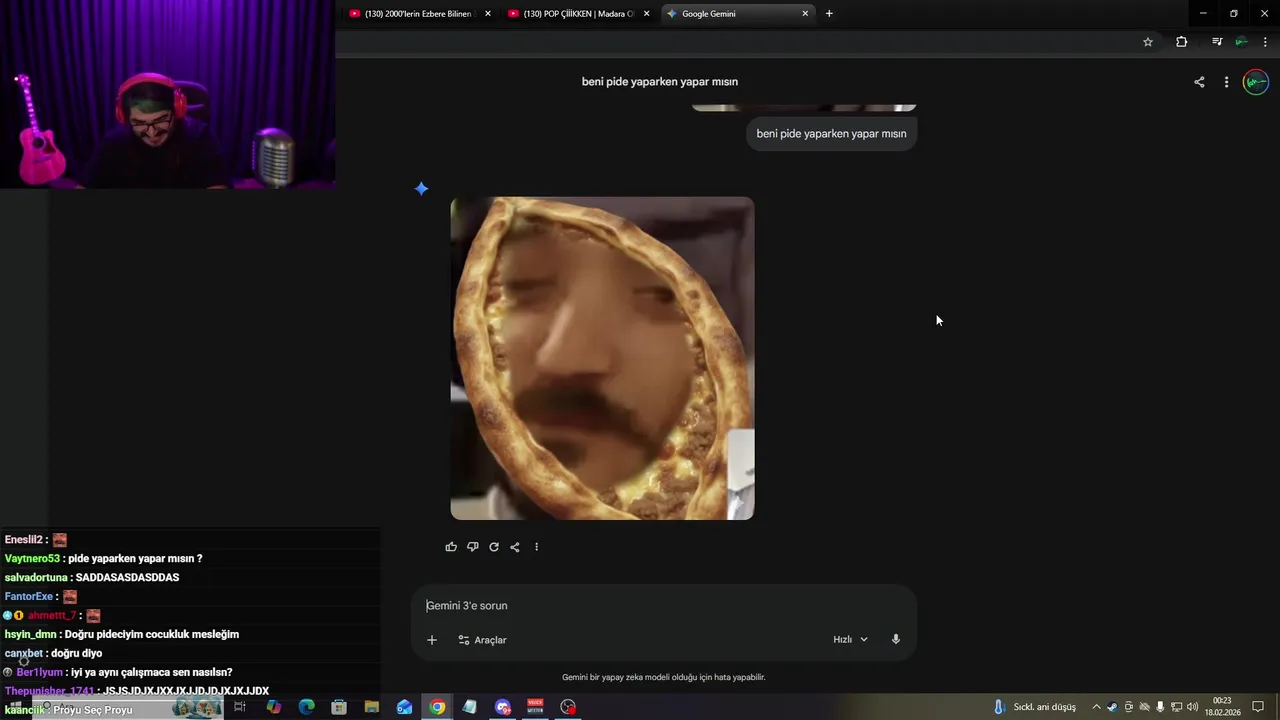Share the generated response below image
Viewport: 1280px width, 720px height.
(x=515, y=547)
